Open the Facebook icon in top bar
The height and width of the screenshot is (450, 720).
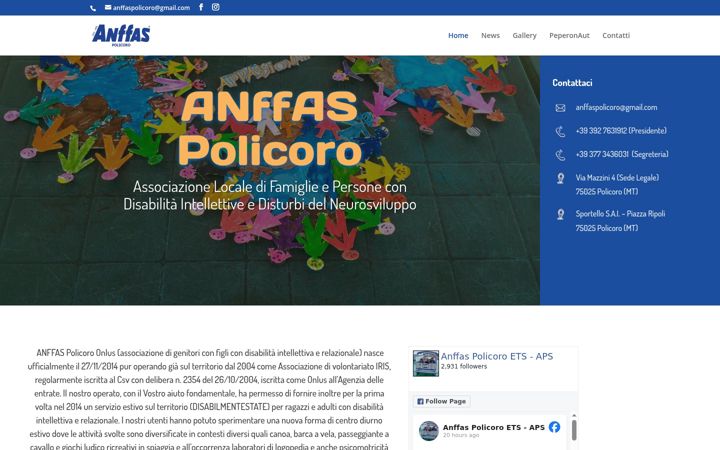click(x=201, y=7)
